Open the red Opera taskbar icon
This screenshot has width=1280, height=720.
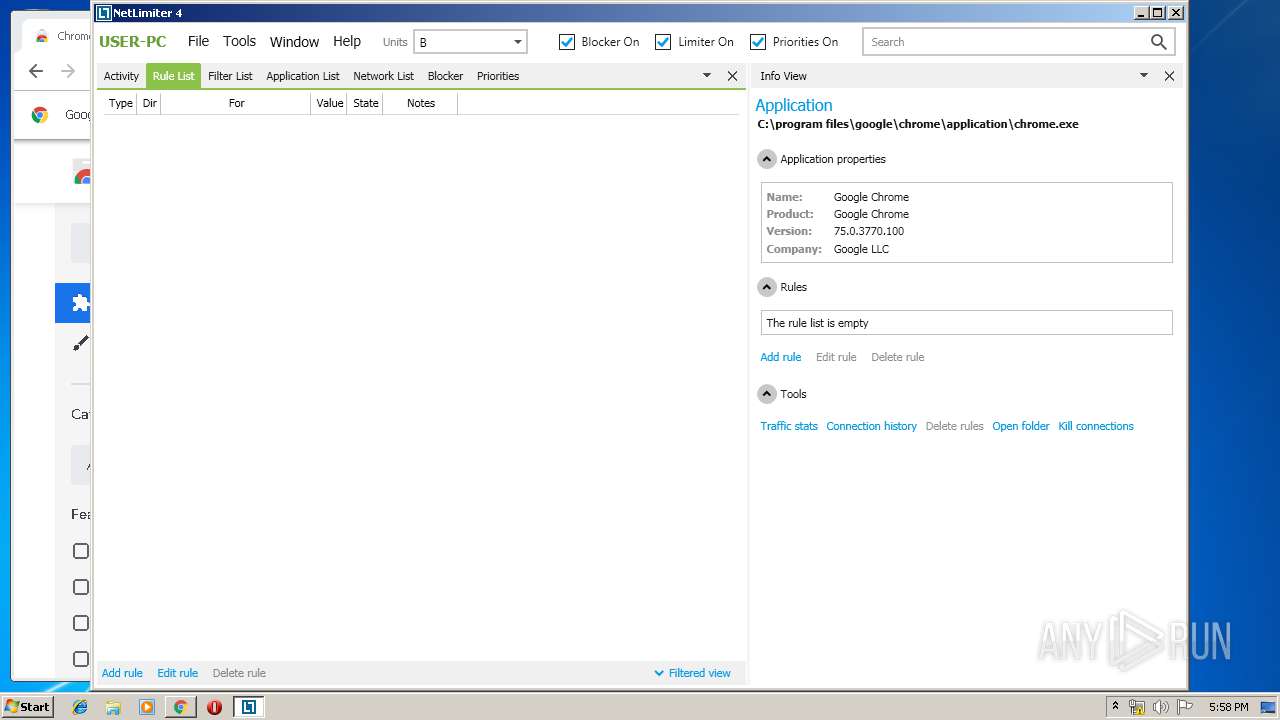[214, 707]
